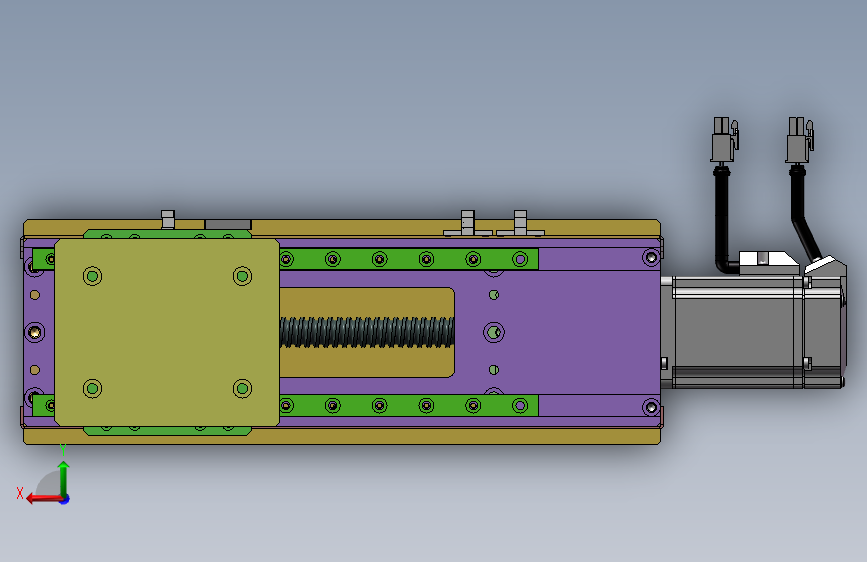Screen dimensions: 867x562
Task: Select the brass center hole on left end
Action: pos(35,332)
